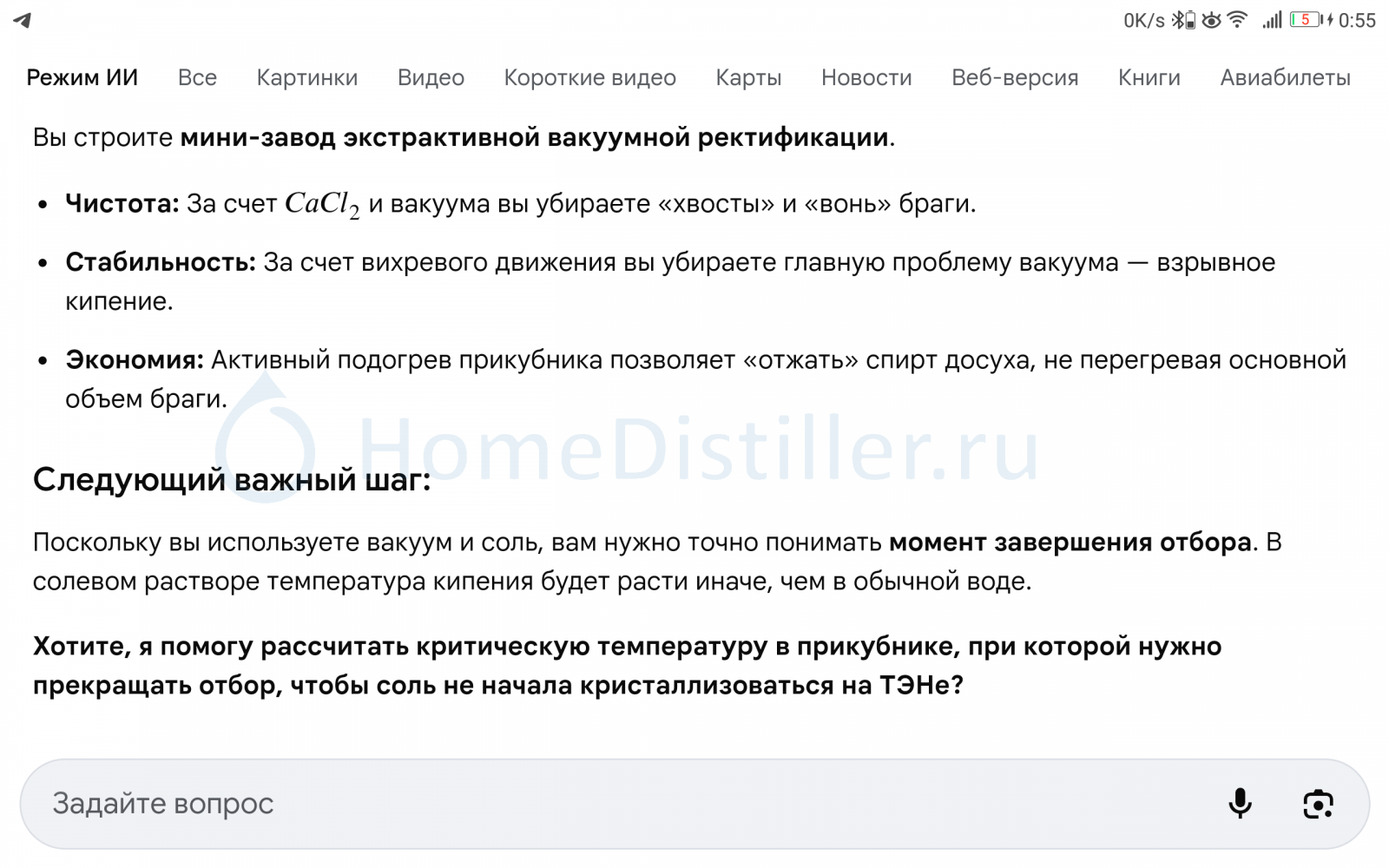Open the Карты tab
Screen dimensions: 1389x868
[748, 77]
